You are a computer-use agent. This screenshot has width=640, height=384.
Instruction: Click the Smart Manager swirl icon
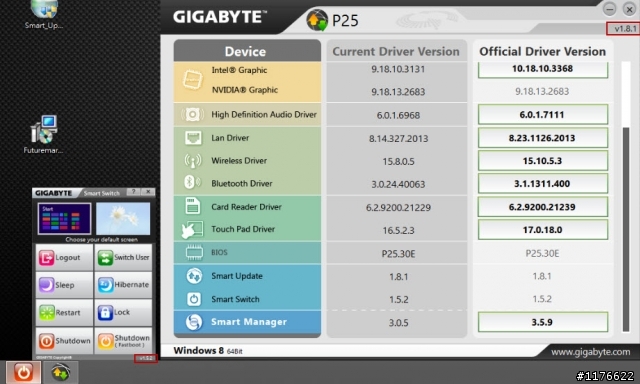point(194,322)
